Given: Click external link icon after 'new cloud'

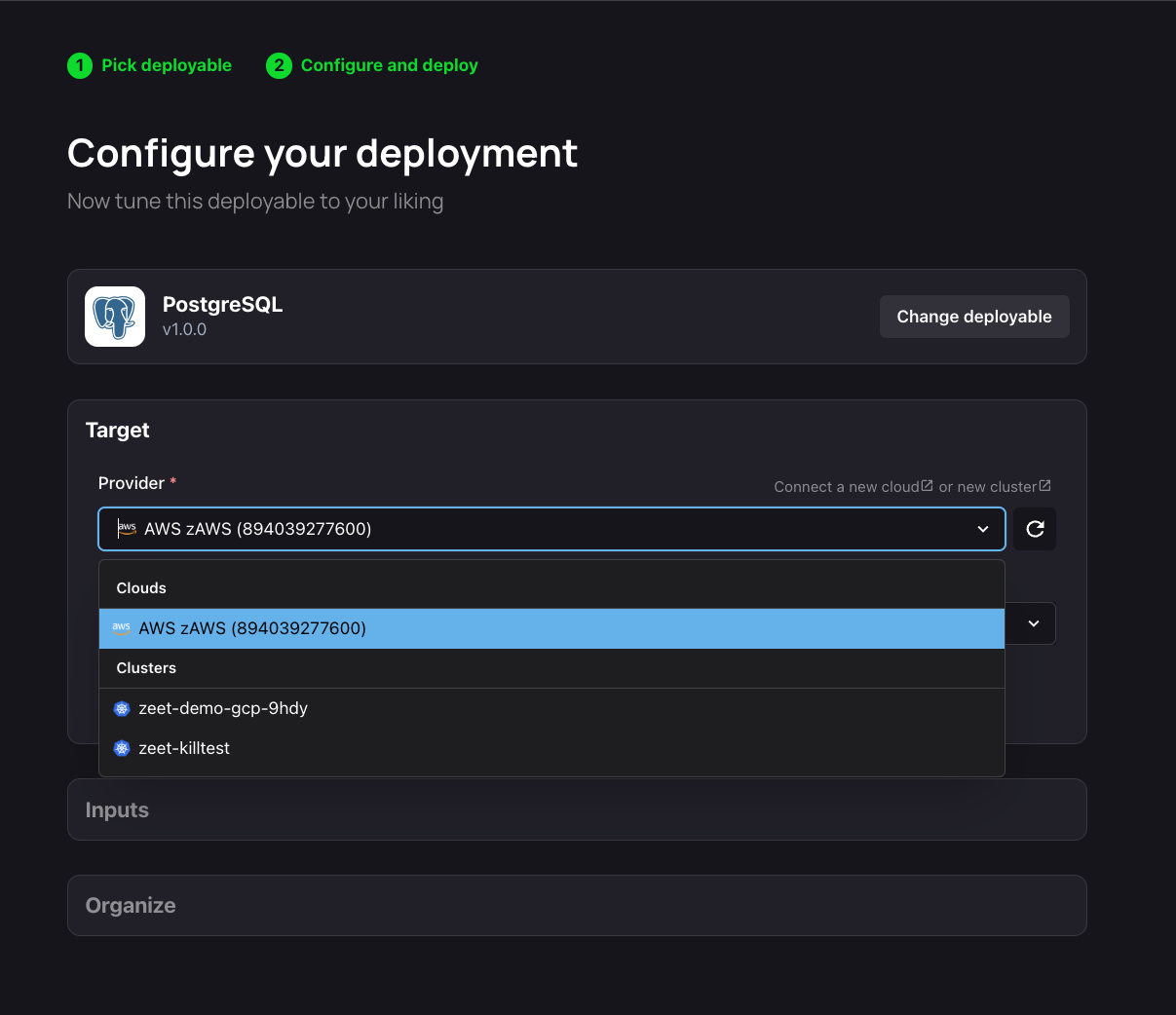Looking at the screenshot, I should pos(928,485).
